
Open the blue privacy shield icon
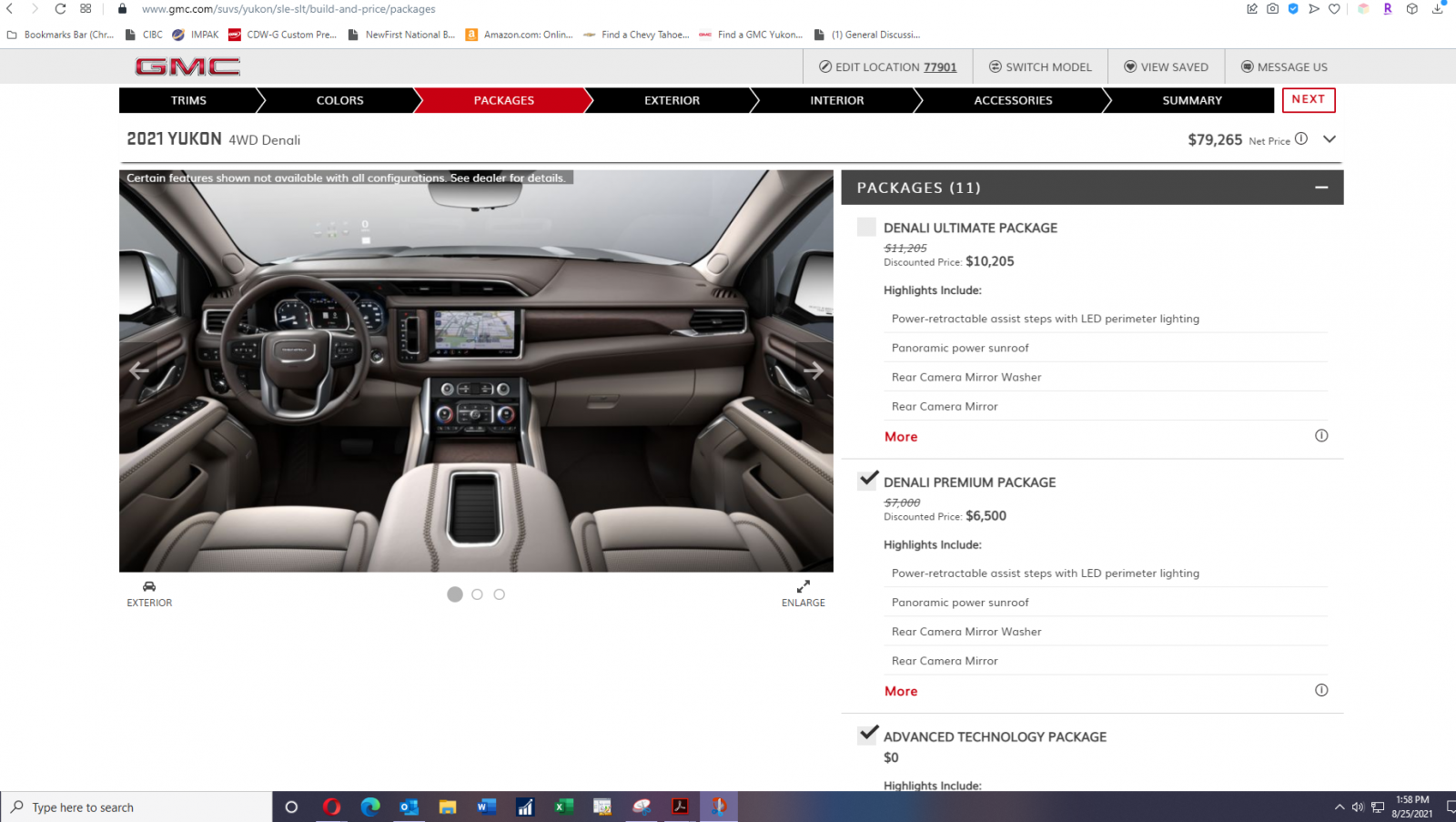(x=1293, y=8)
